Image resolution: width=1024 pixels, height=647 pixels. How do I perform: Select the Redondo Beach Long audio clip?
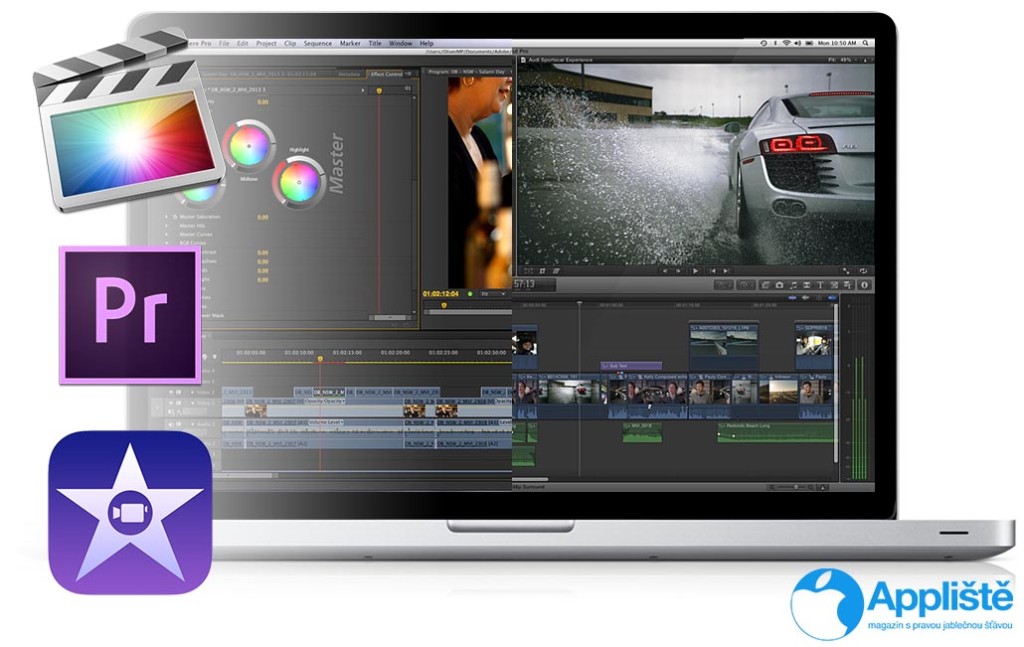(776, 432)
